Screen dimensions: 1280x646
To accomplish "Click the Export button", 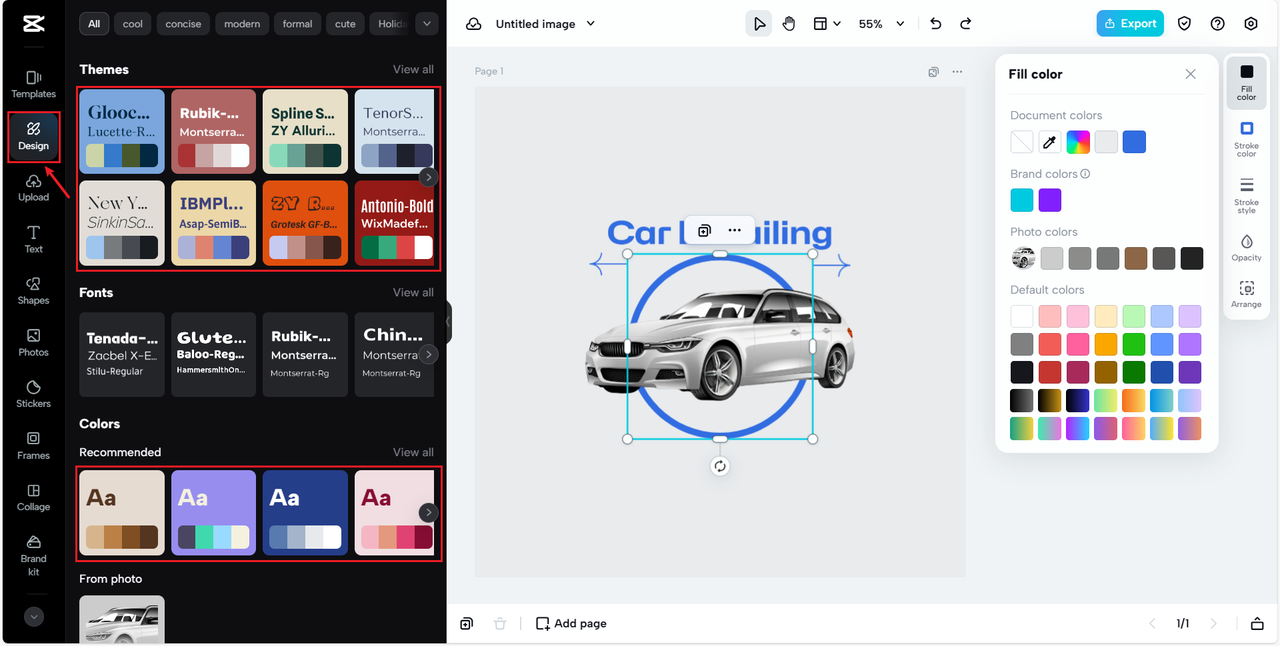I will [x=1130, y=24].
